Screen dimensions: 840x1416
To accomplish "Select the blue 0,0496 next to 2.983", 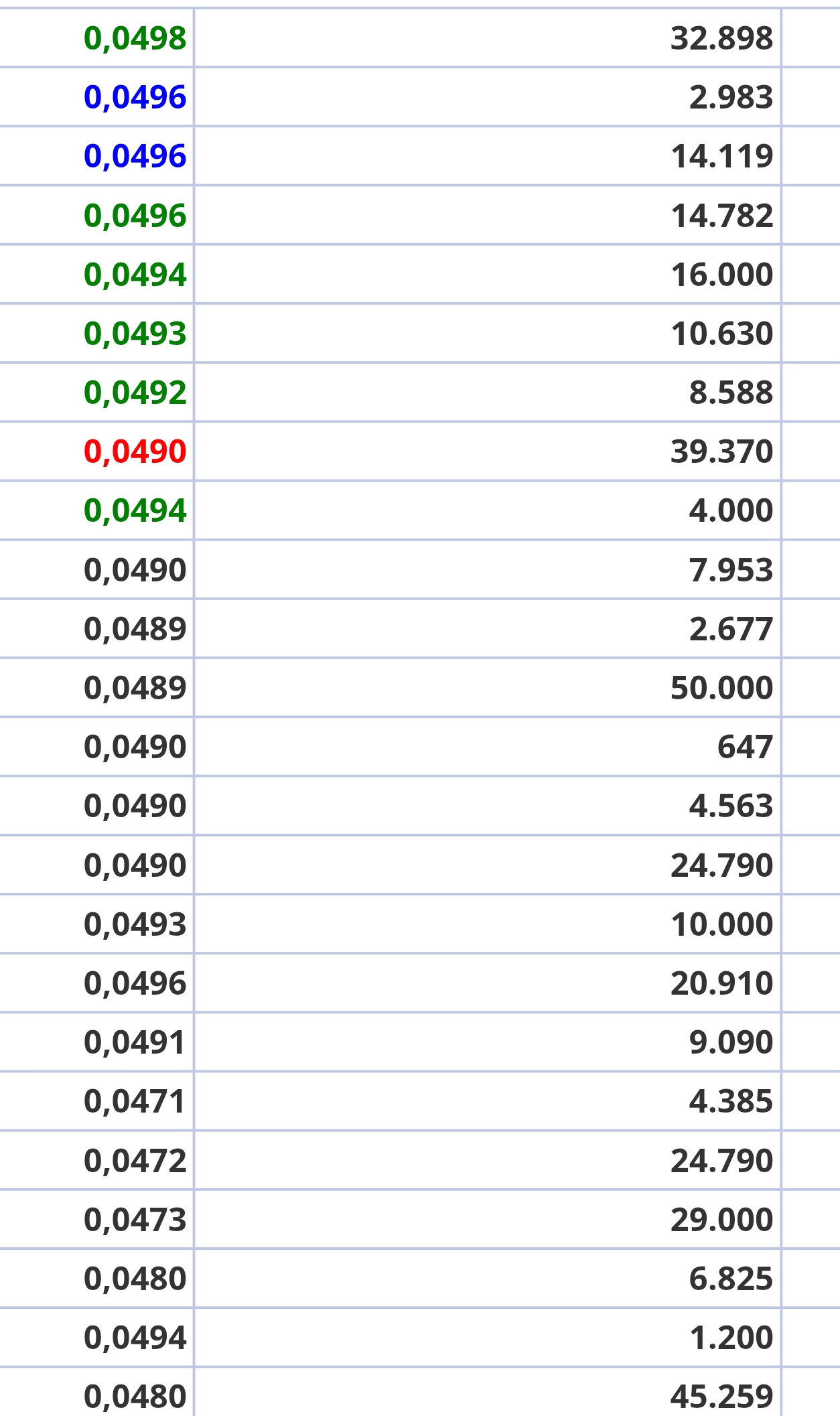I will (x=135, y=97).
